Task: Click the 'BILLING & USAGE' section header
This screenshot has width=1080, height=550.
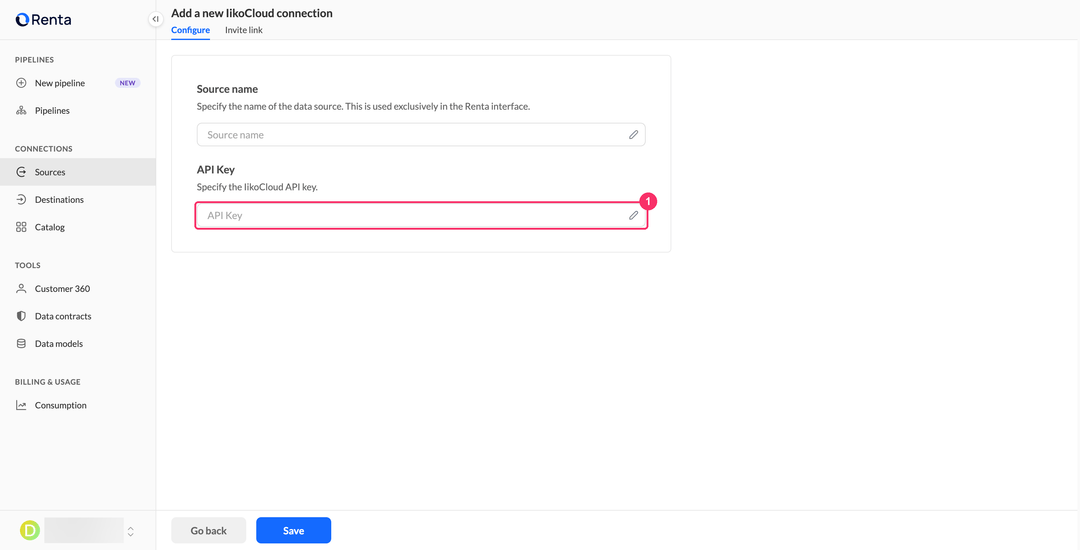Action: click(48, 382)
